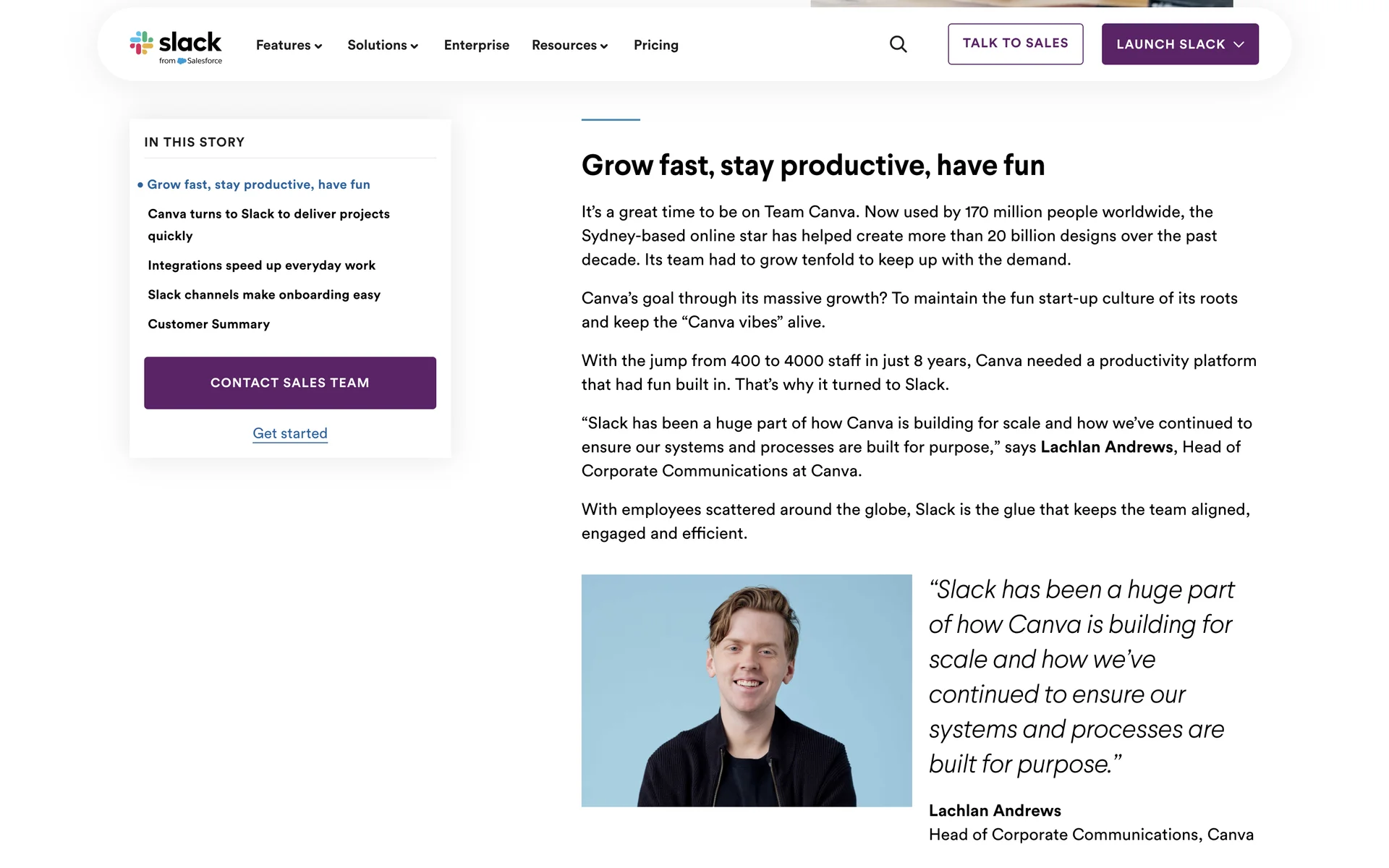
Task: Jump to 'Integrations speed up everyday work'
Action: click(x=261, y=265)
